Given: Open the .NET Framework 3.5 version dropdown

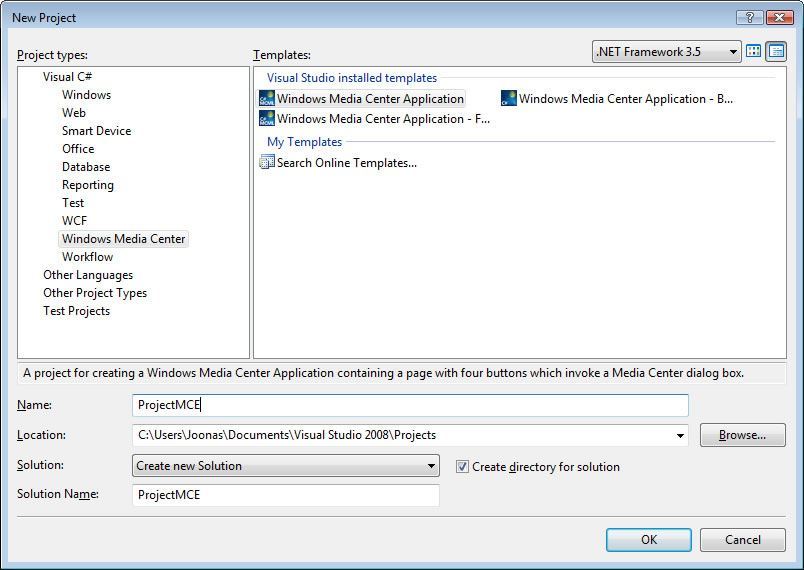Looking at the screenshot, I should (667, 52).
